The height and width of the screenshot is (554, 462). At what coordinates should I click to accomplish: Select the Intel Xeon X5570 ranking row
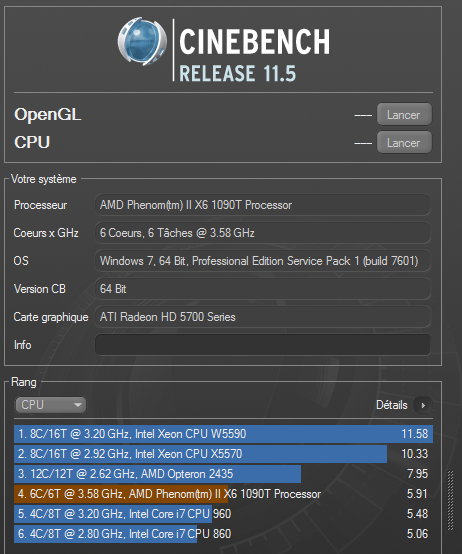click(x=223, y=454)
